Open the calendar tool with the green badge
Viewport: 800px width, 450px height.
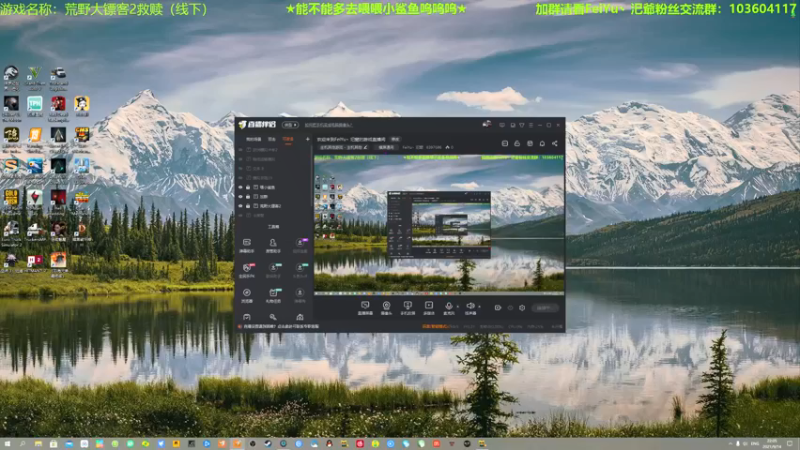pos(273,295)
